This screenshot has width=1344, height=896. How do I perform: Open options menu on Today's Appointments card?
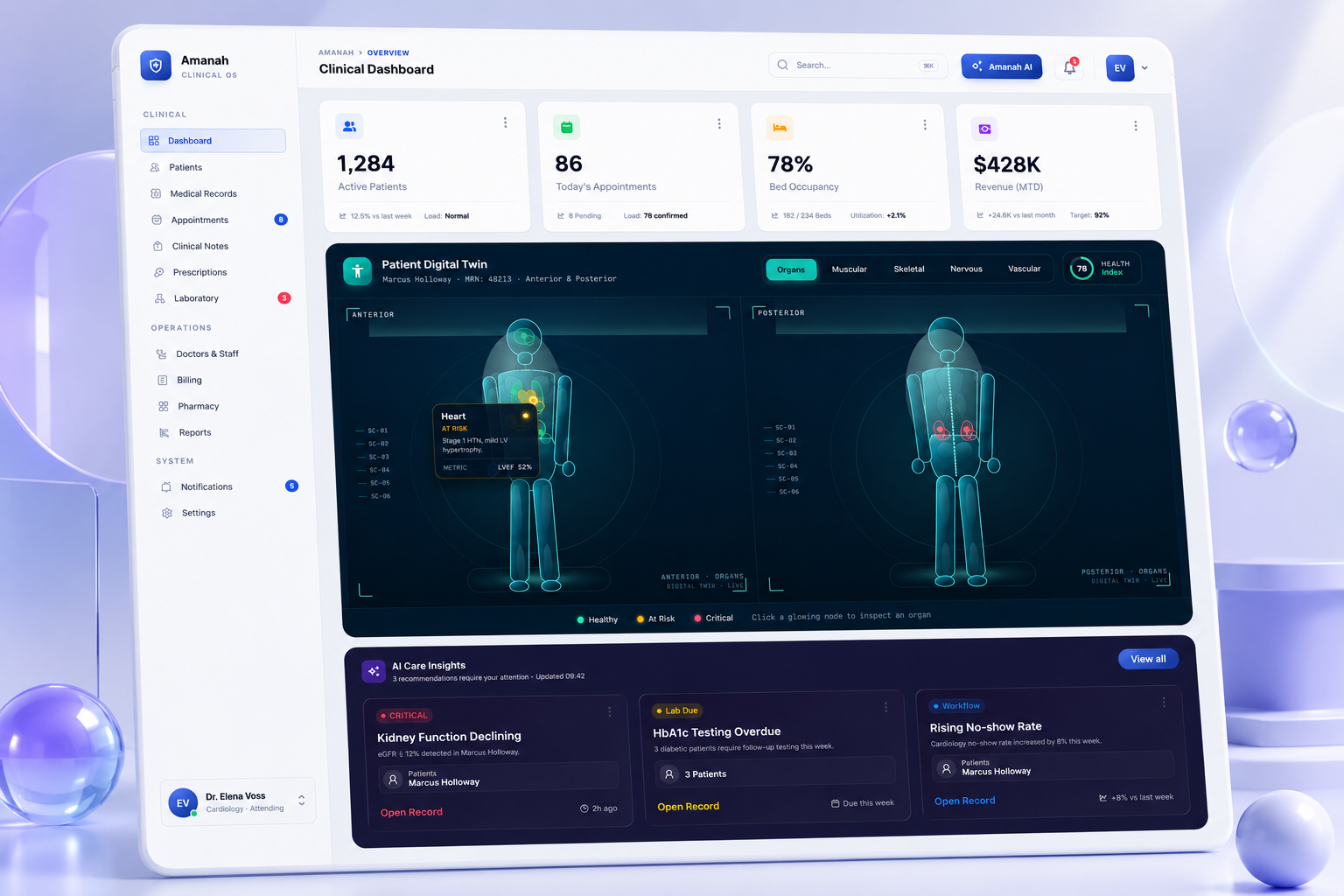(x=719, y=124)
